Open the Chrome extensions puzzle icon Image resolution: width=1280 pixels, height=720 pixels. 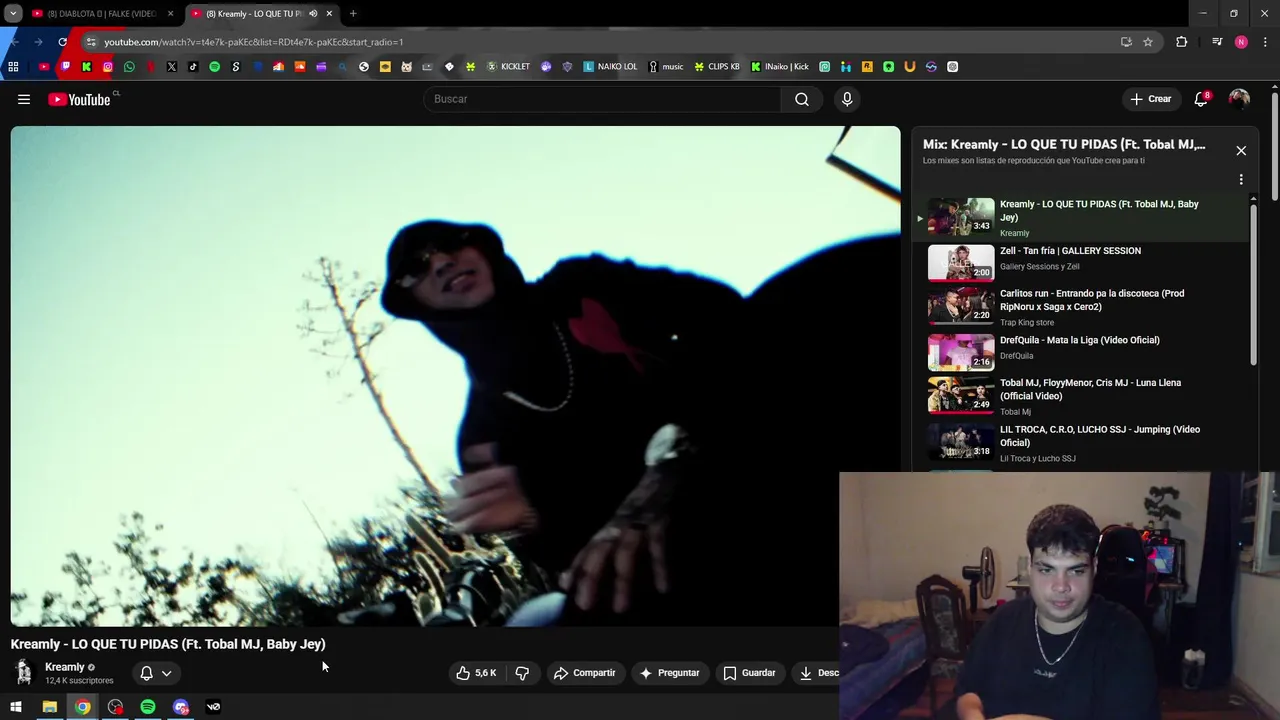(x=1182, y=42)
